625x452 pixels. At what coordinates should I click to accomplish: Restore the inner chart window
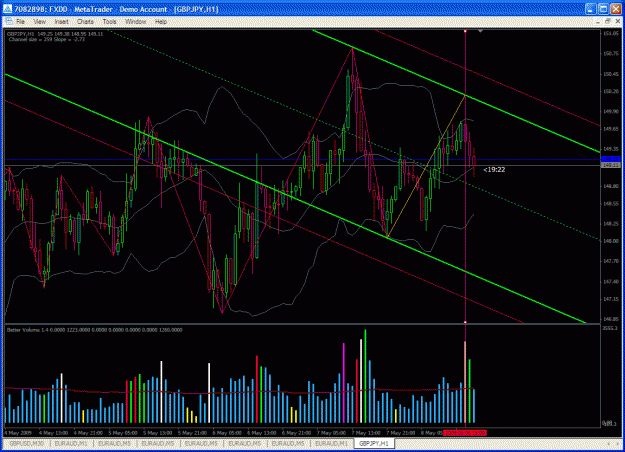(607, 22)
